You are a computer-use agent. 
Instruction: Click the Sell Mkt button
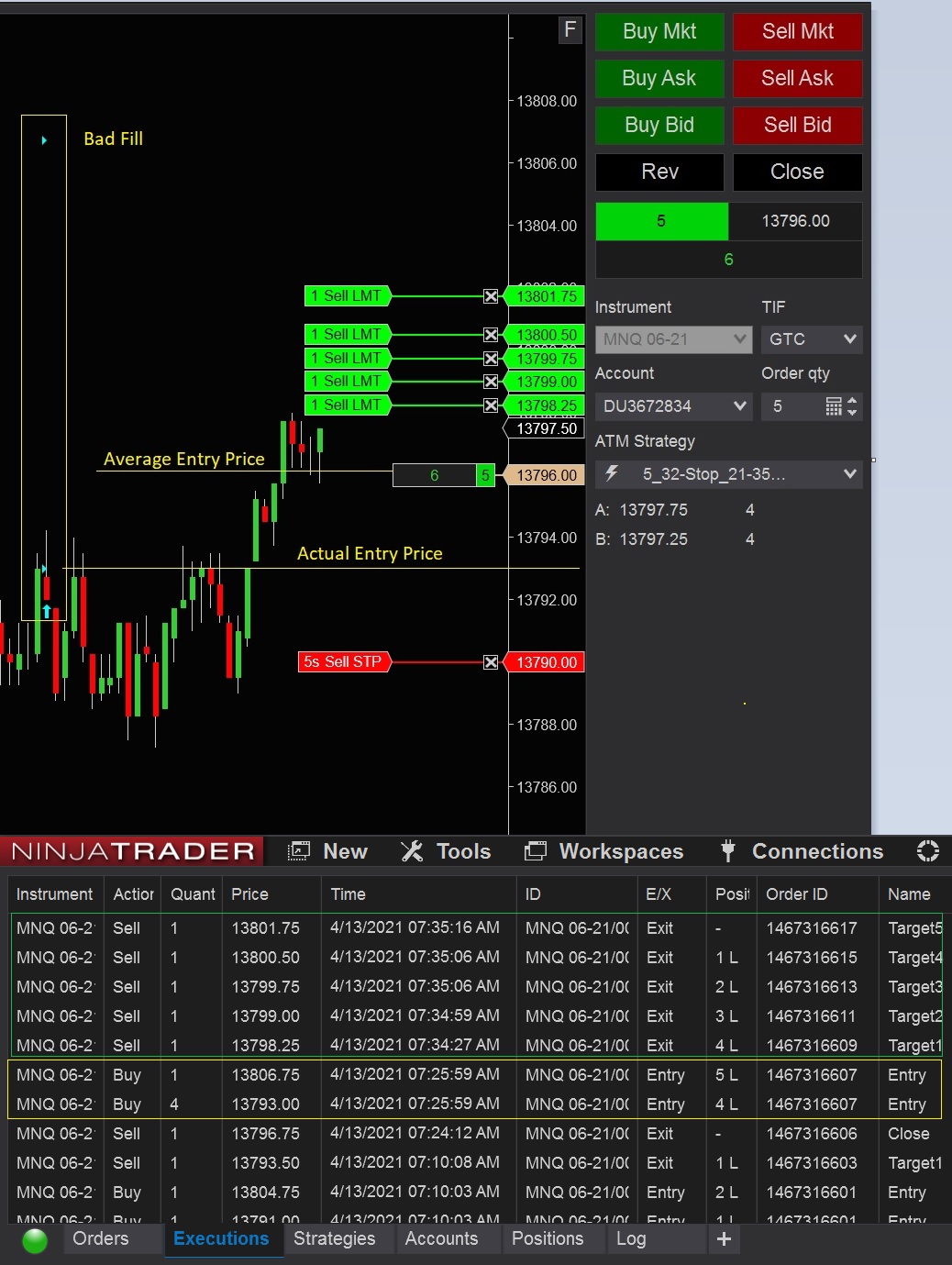click(x=798, y=31)
